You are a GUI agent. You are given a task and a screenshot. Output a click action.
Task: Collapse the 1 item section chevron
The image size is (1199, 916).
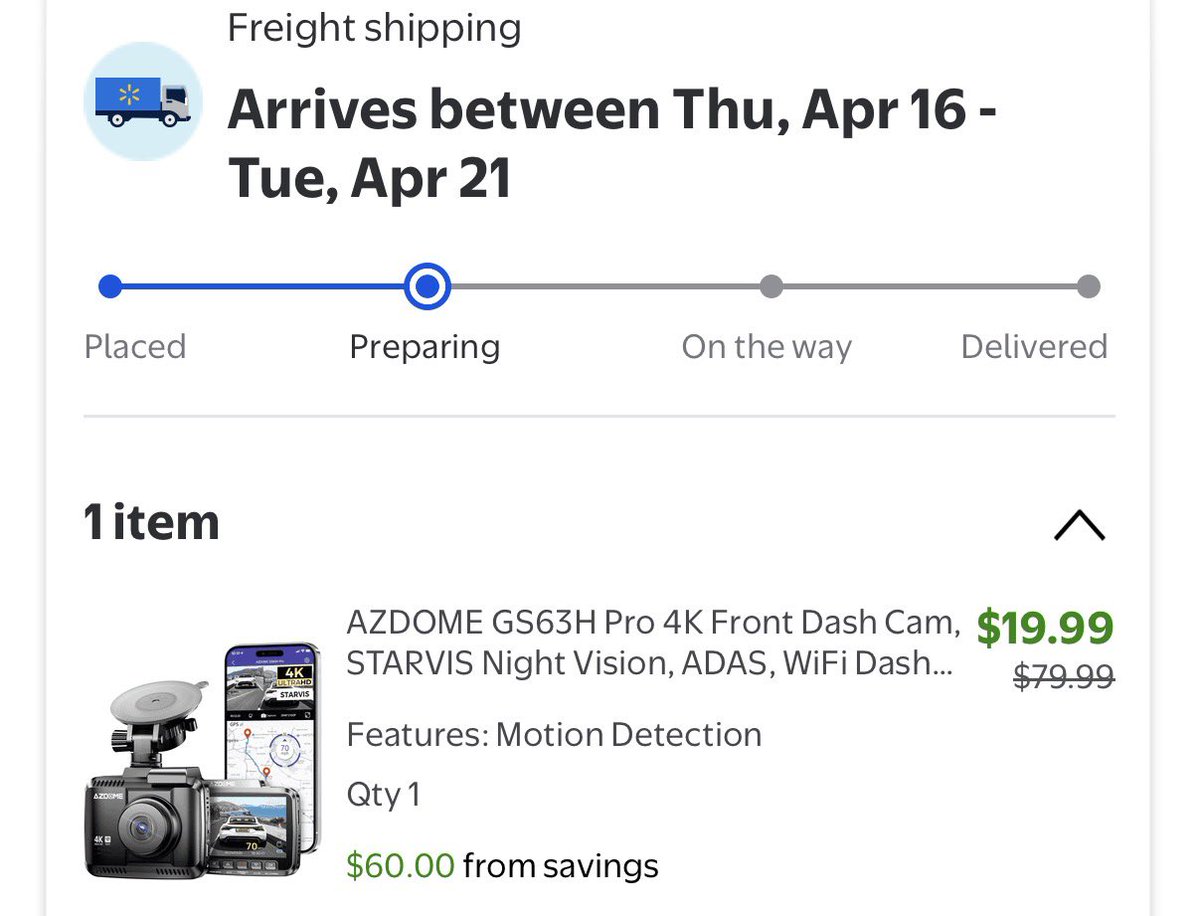tap(1079, 524)
